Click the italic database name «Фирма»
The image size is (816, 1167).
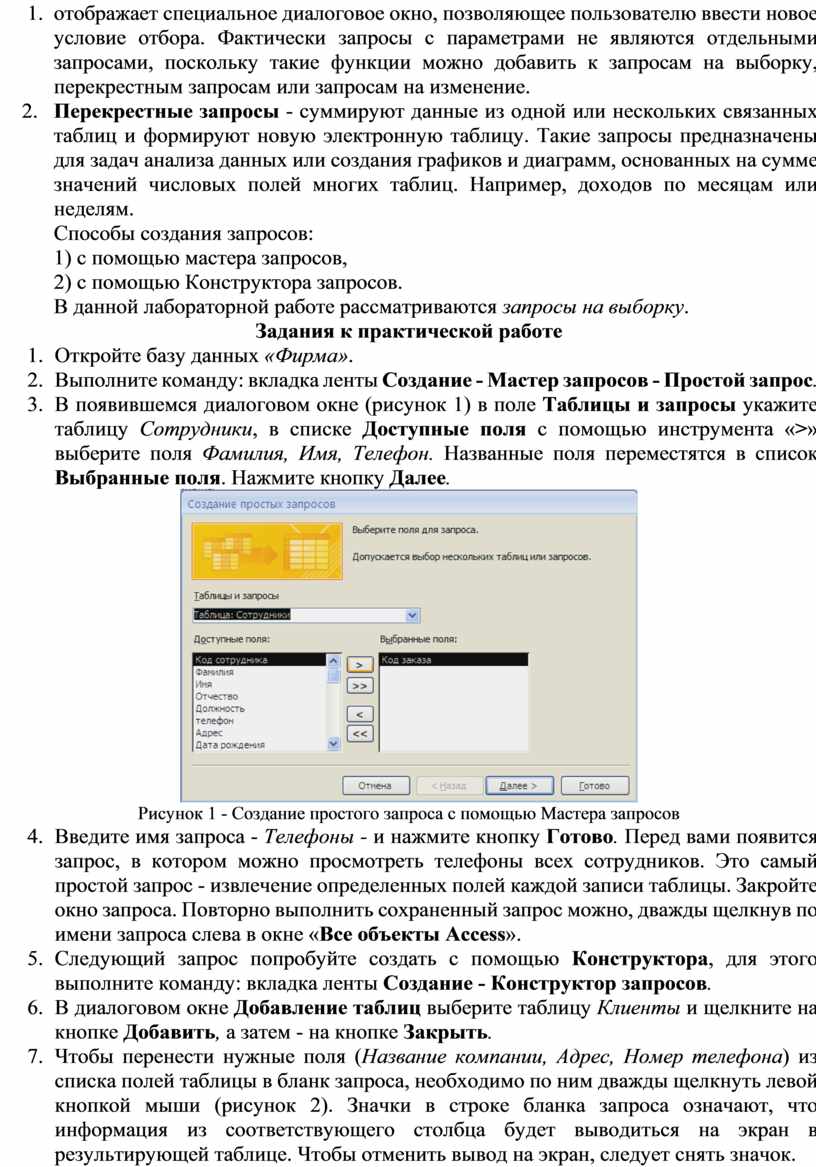pyautogui.click(x=306, y=356)
